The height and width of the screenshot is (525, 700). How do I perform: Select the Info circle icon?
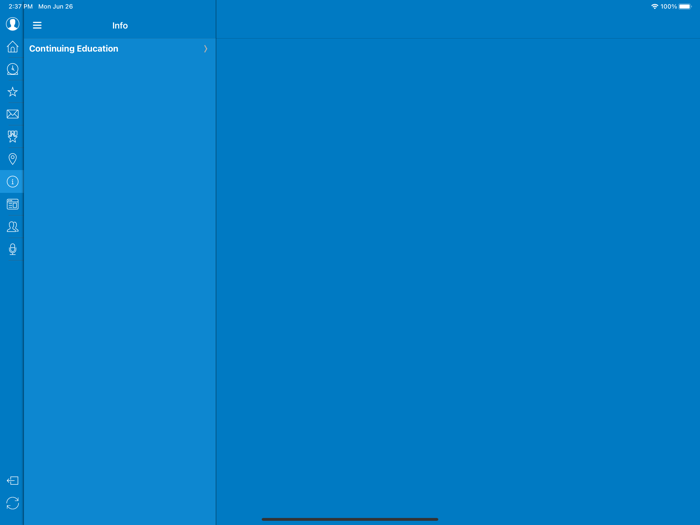tap(12, 182)
